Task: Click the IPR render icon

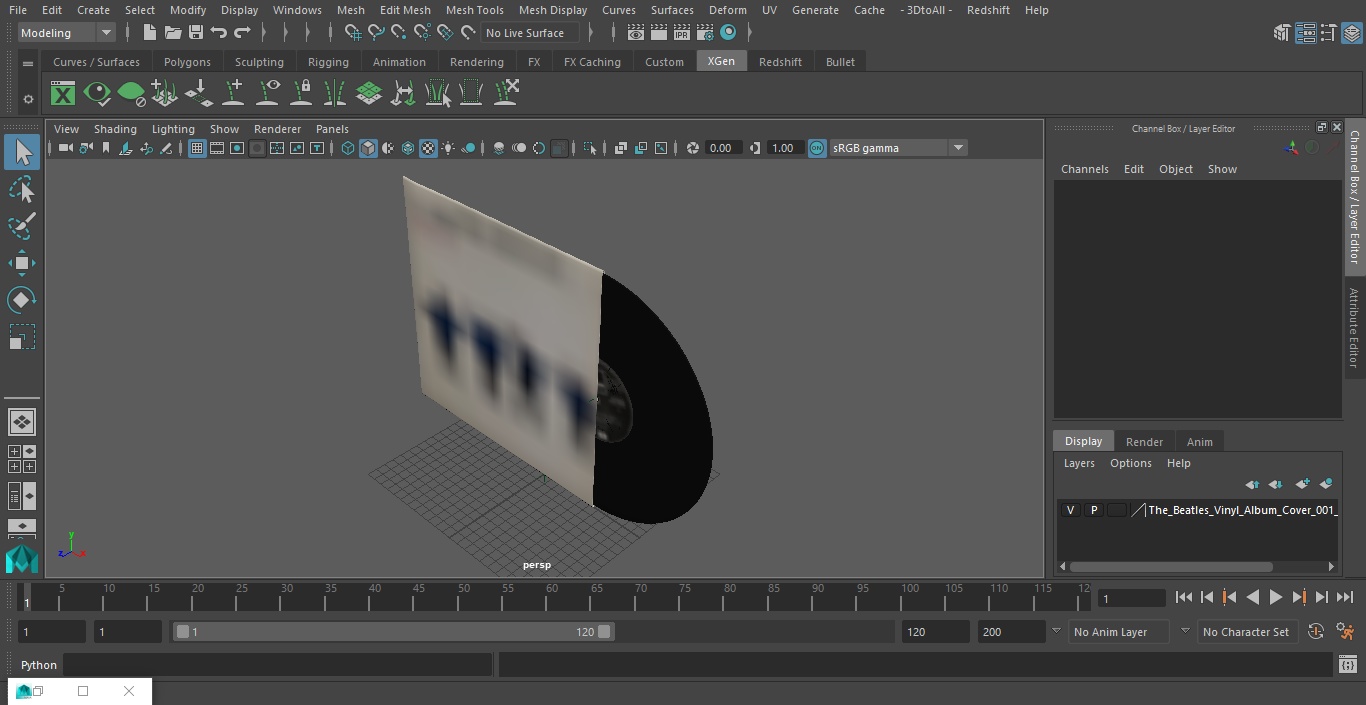Action: pyautogui.click(x=682, y=33)
